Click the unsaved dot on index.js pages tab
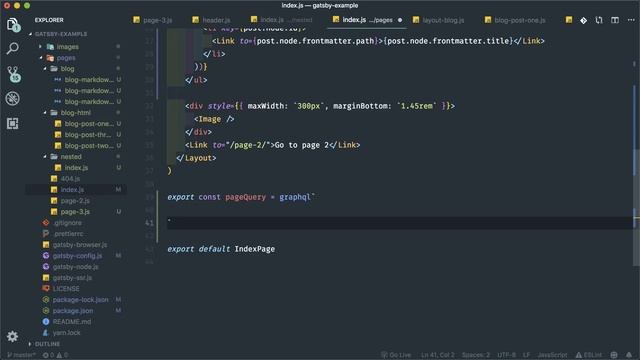640x360 pixels. tap(400, 20)
